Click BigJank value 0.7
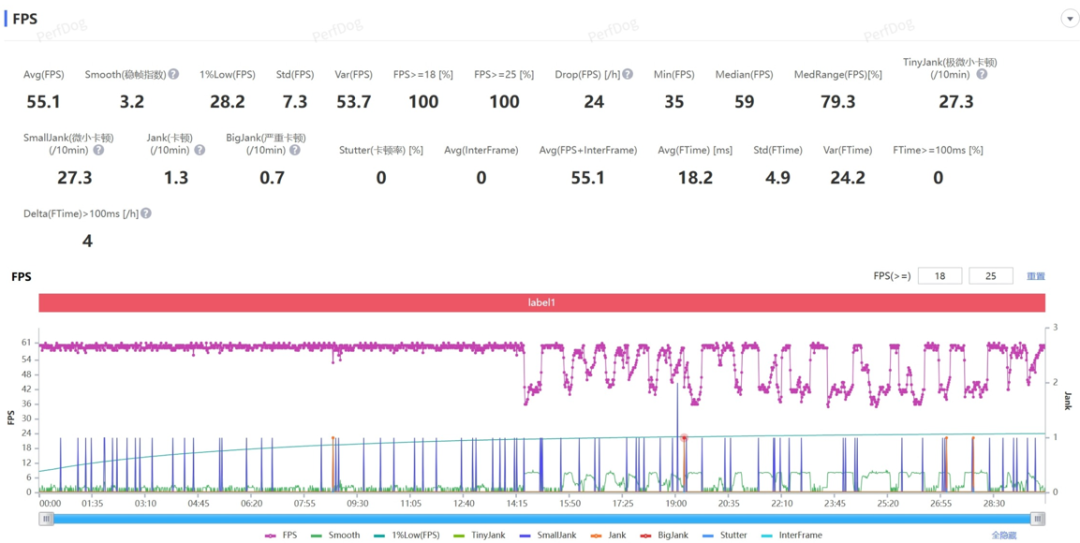Image resolution: width=1080 pixels, height=543 pixels. pos(273,178)
